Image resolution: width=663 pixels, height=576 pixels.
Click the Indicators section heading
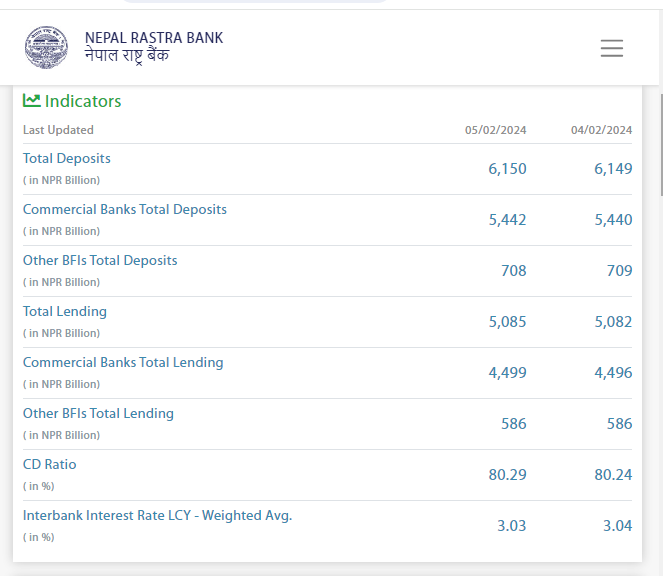(83, 101)
